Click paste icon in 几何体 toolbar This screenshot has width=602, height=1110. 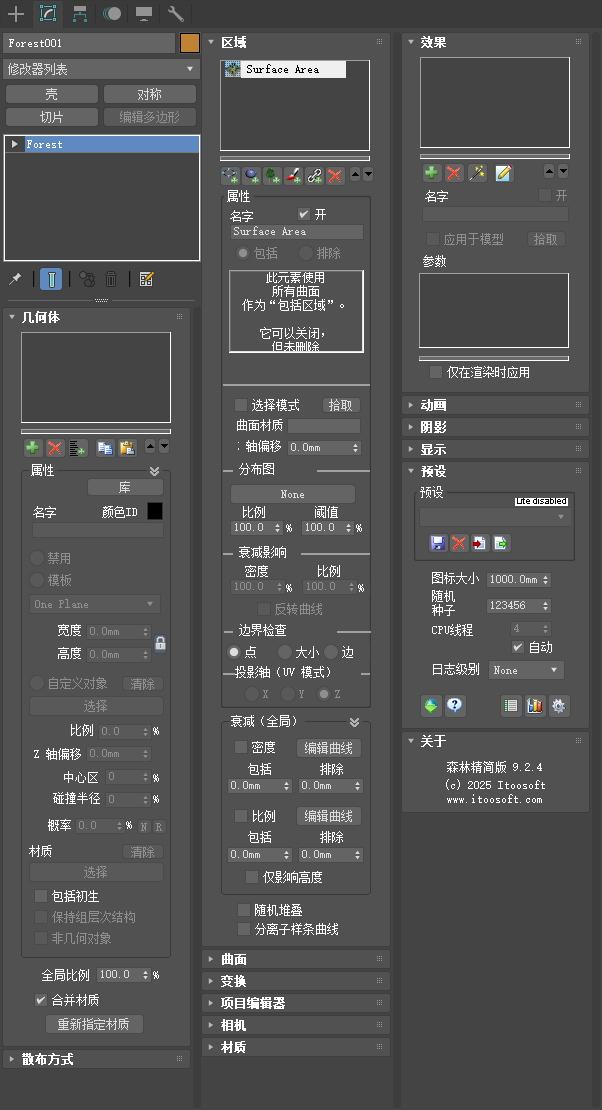(127, 448)
